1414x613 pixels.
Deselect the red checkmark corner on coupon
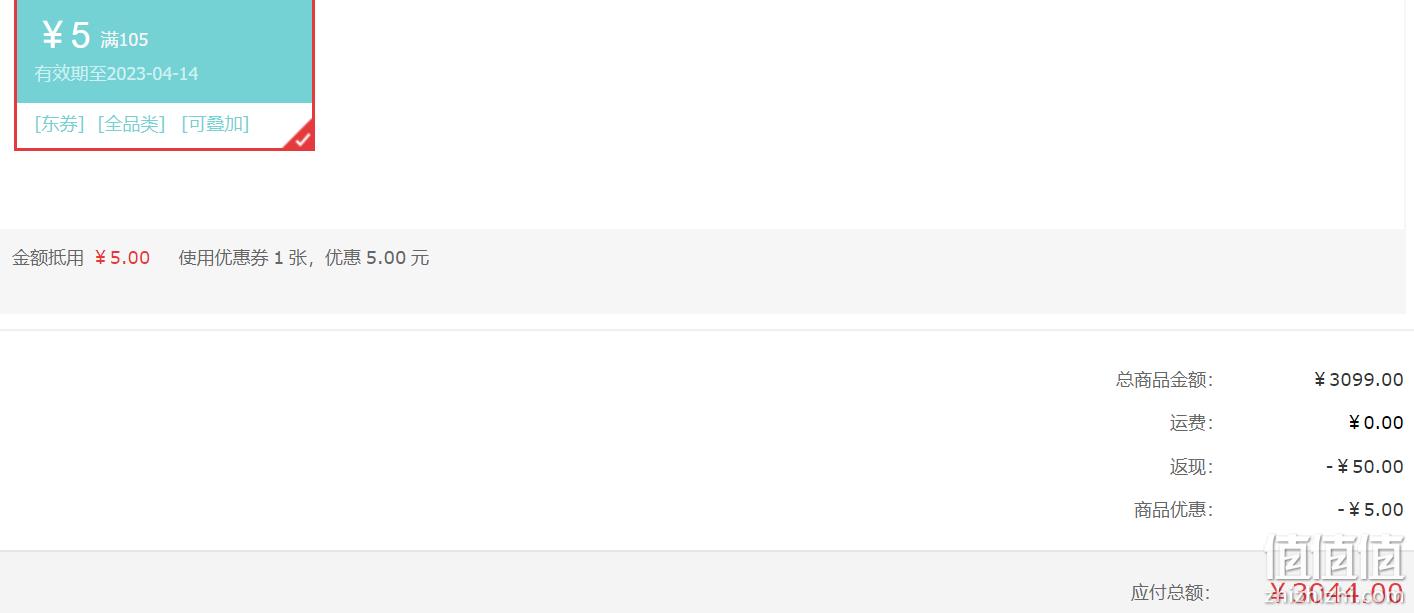tap(302, 138)
